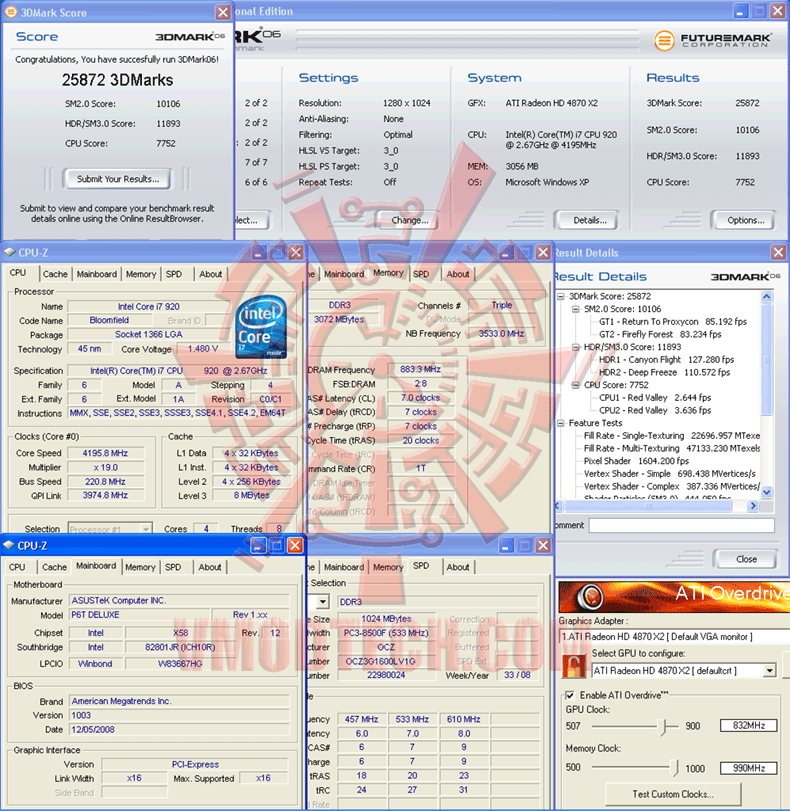Image resolution: width=790 pixels, height=811 pixels.
Task: Collapse HDR/SM3.0 Score tree node
Action: 575,347
